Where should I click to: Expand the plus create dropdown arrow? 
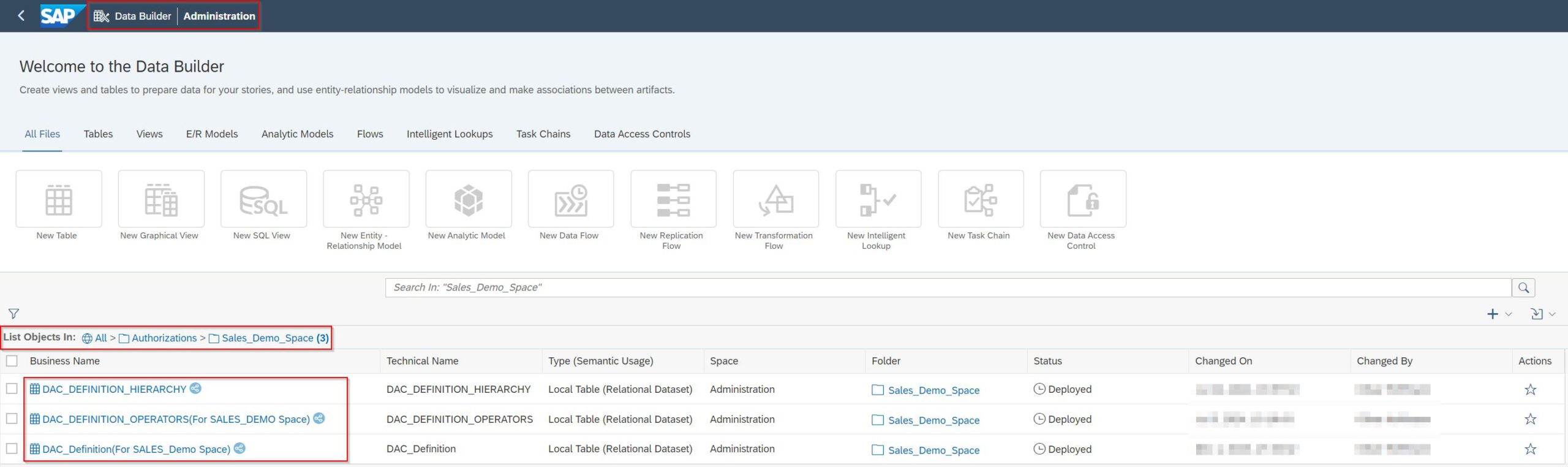click(x=1509, y=314)
